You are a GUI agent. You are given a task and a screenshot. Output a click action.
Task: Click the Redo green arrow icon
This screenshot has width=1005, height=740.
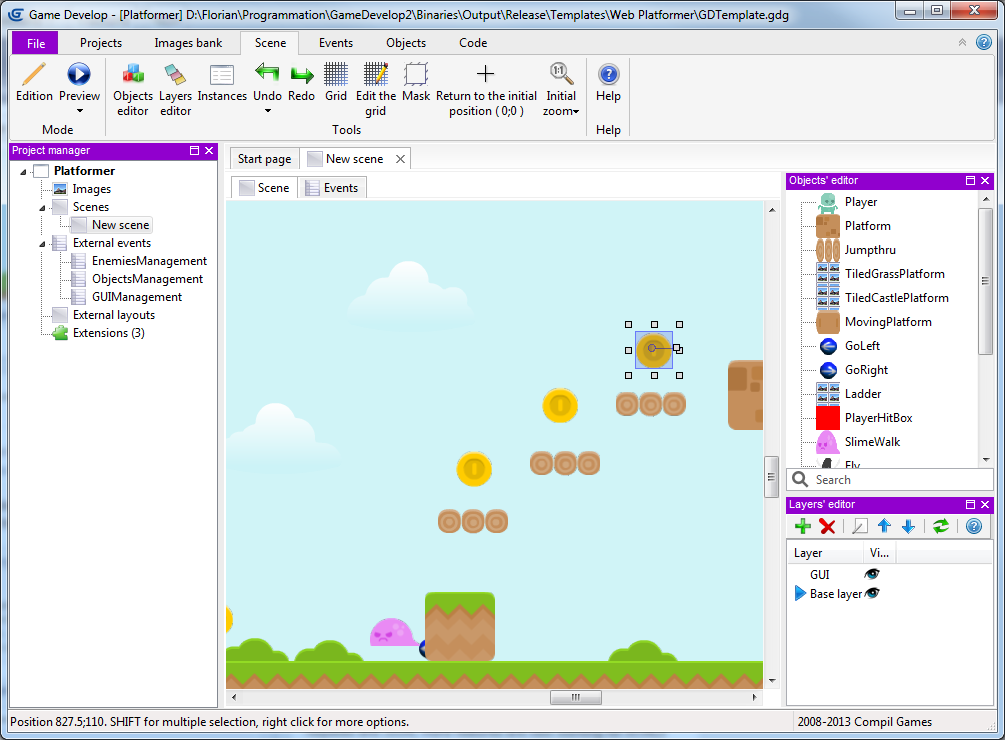point(301,75)
